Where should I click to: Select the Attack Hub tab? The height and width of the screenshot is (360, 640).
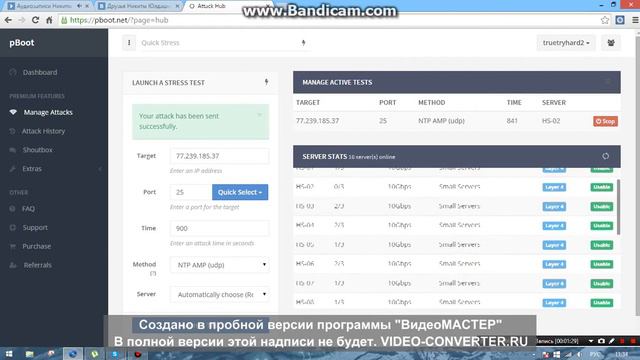(x=229, y=6)
